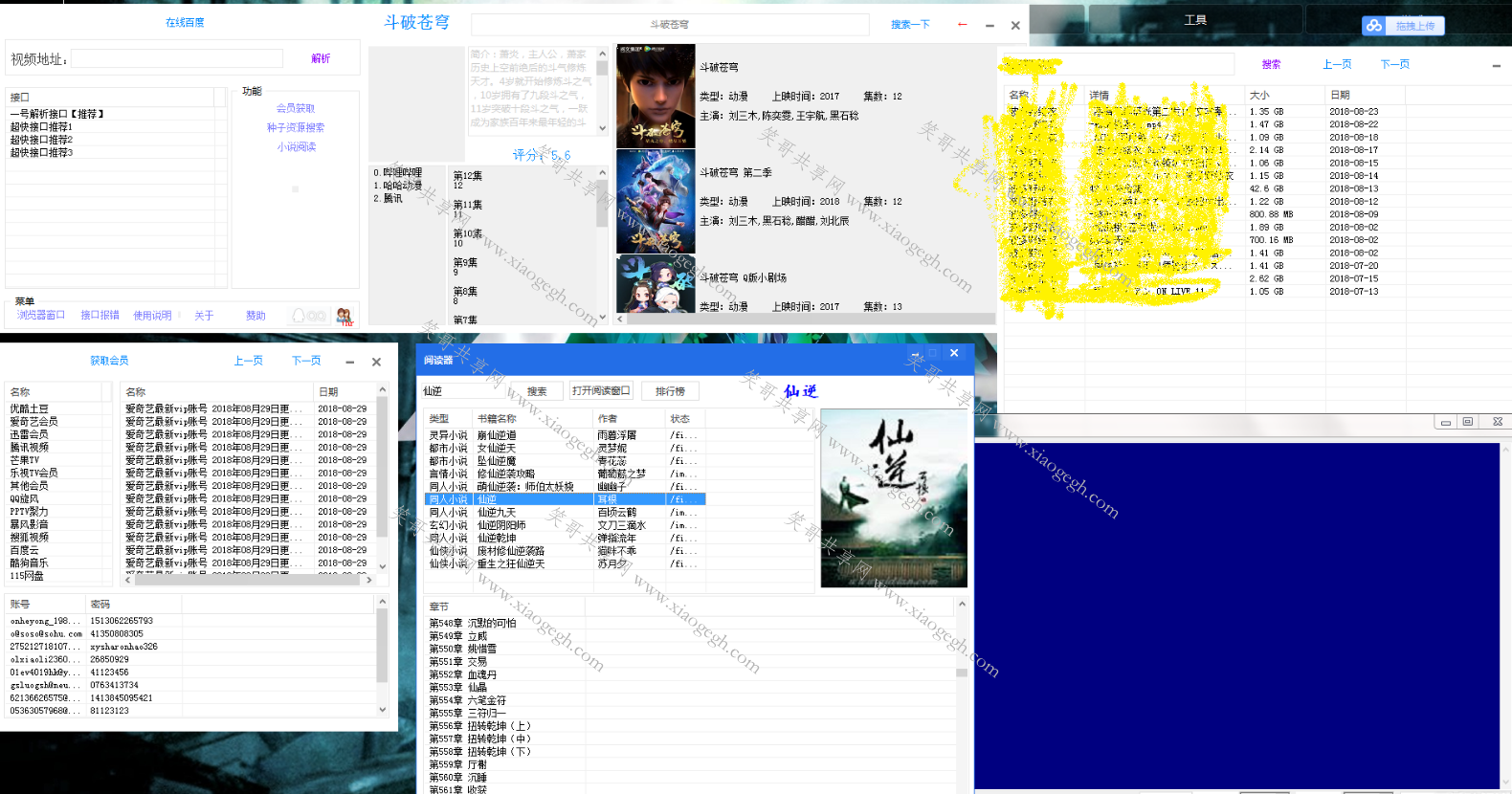Open the 工具 tab at top
The width and height of the screenshot is (1512, 794).
coord(1195,20)
